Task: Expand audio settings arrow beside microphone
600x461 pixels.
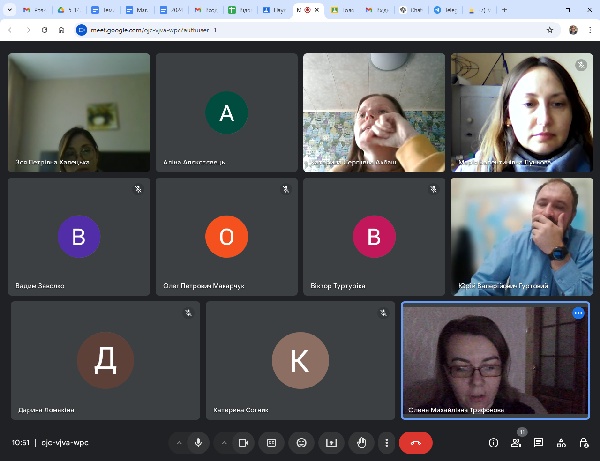Action: point(178,442)
